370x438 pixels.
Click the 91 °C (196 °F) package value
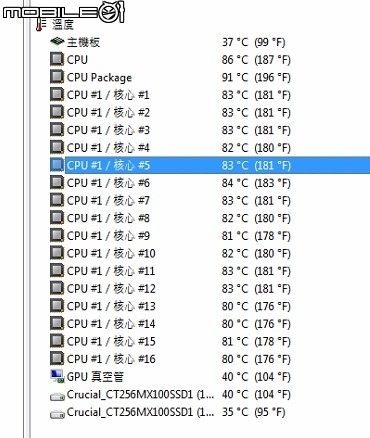coord(256,78)
